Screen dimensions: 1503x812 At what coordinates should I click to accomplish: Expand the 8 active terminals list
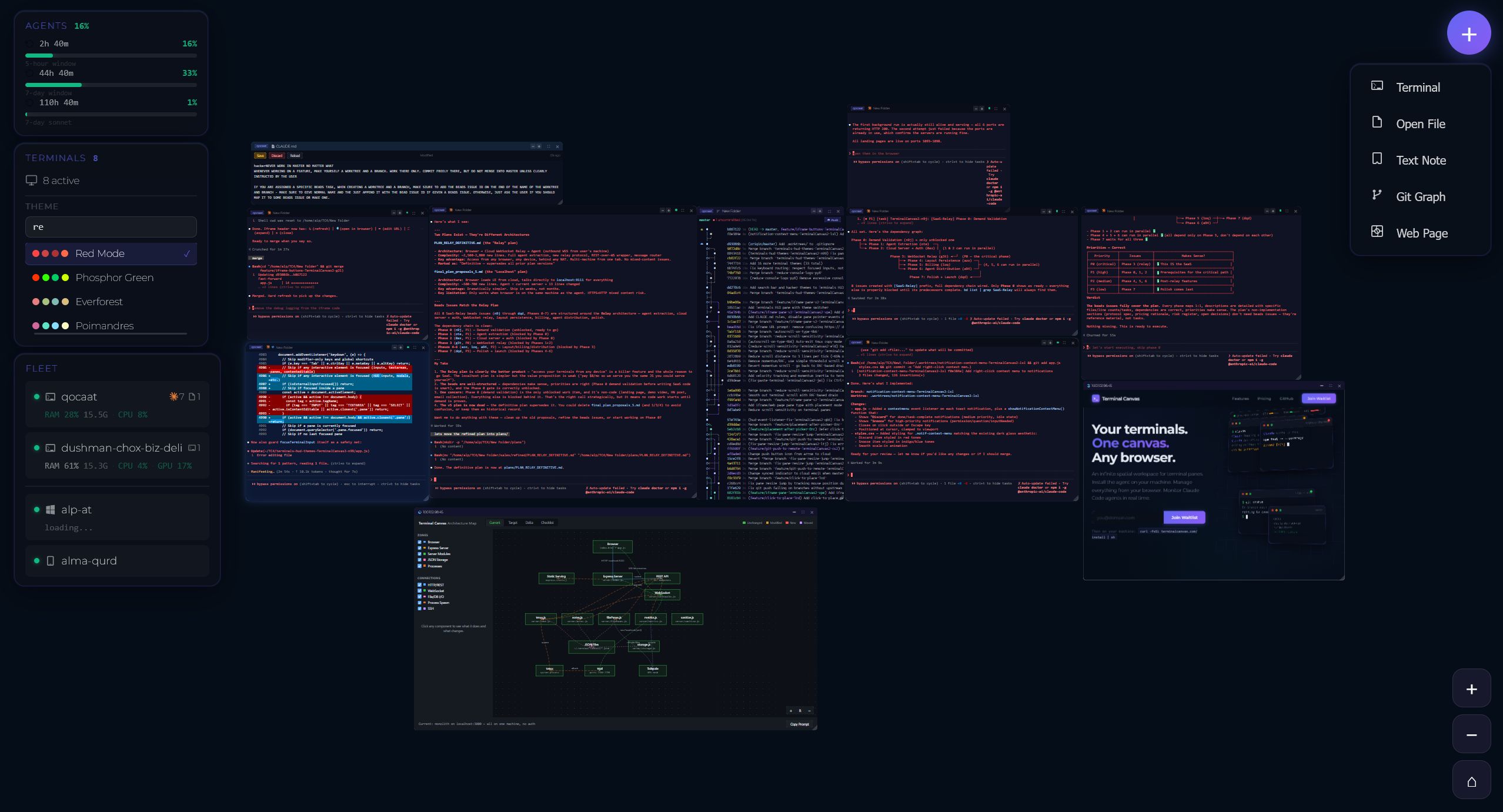(61, 181)
